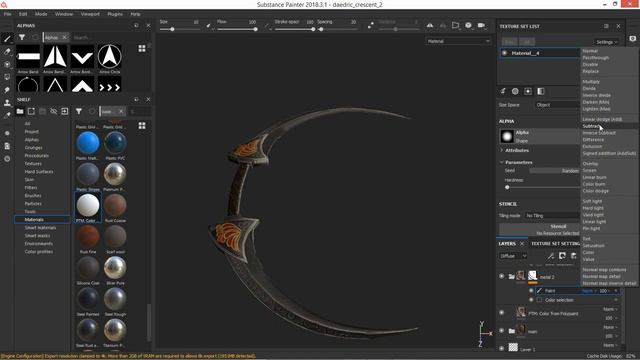Open the Viewport menu
This screenshot has height=360, width=640.
(x=90, y=14)
